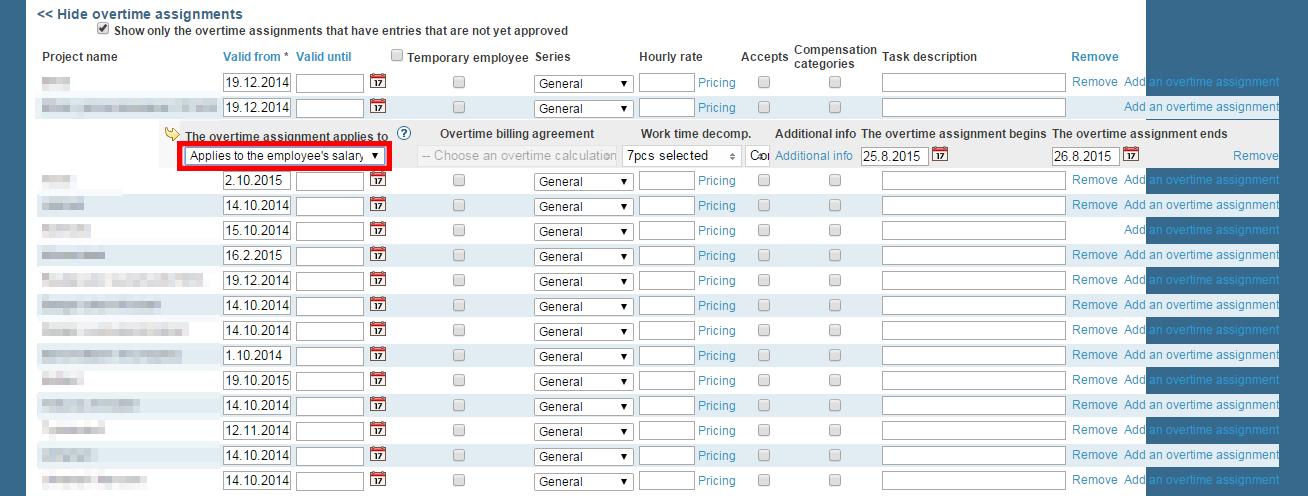The width and height of the screenshot is (1308, 496).
Task: Click the help question mark icon
Action: [404, 134]
